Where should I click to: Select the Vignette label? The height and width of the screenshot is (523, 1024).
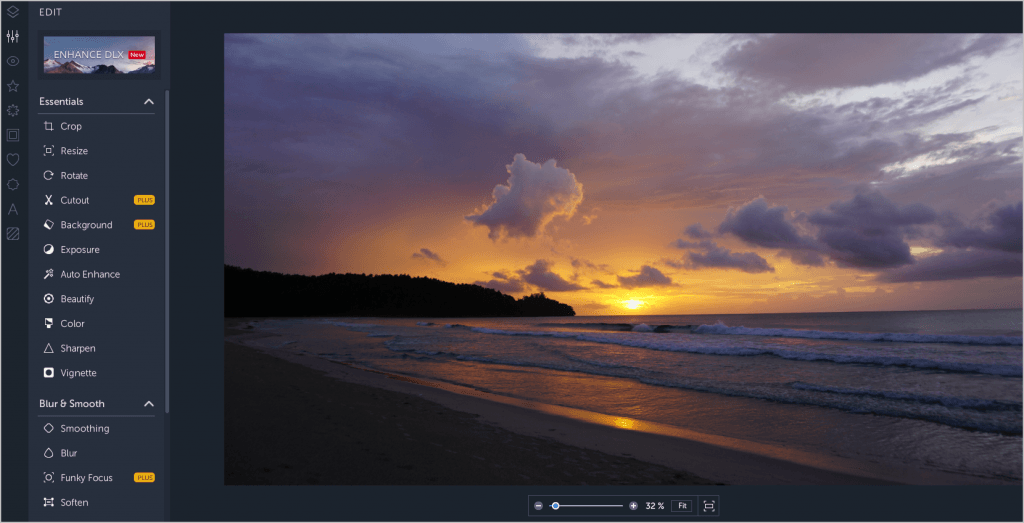pyautogui.click(x=78, y=373)
